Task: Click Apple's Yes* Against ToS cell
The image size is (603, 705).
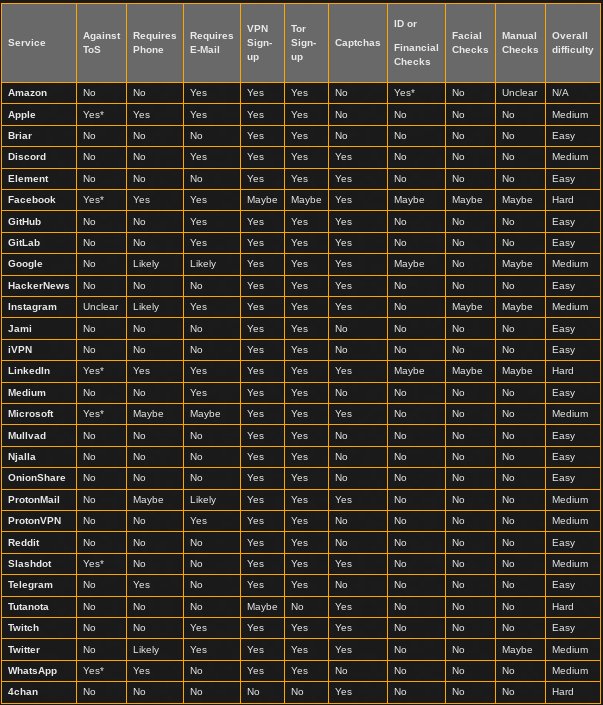Action: (x=102, y=115)
